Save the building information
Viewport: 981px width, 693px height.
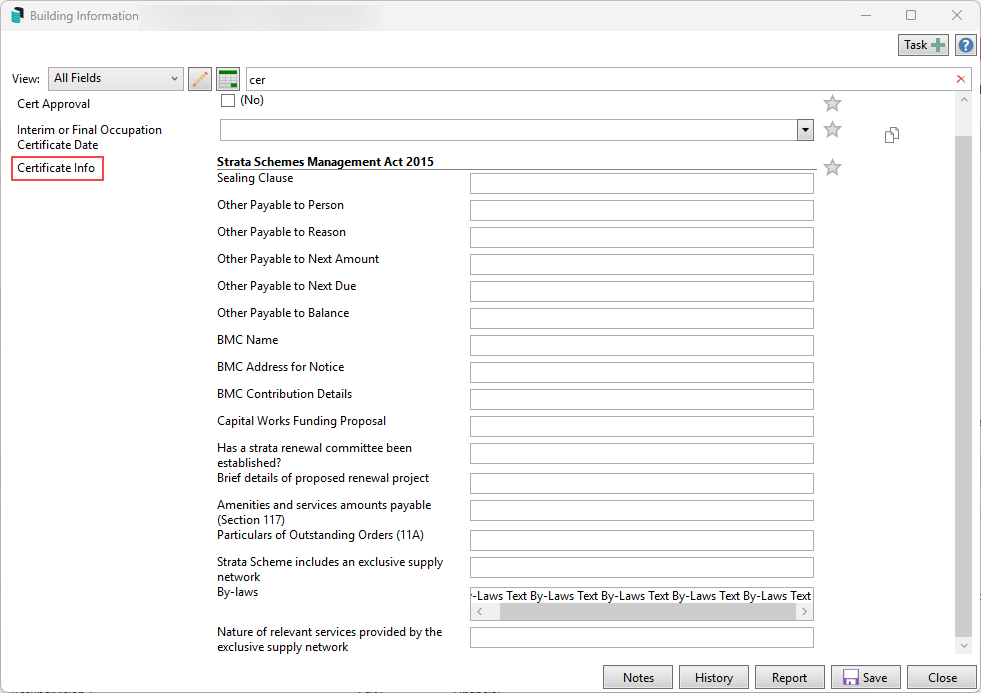click(865, 677)
